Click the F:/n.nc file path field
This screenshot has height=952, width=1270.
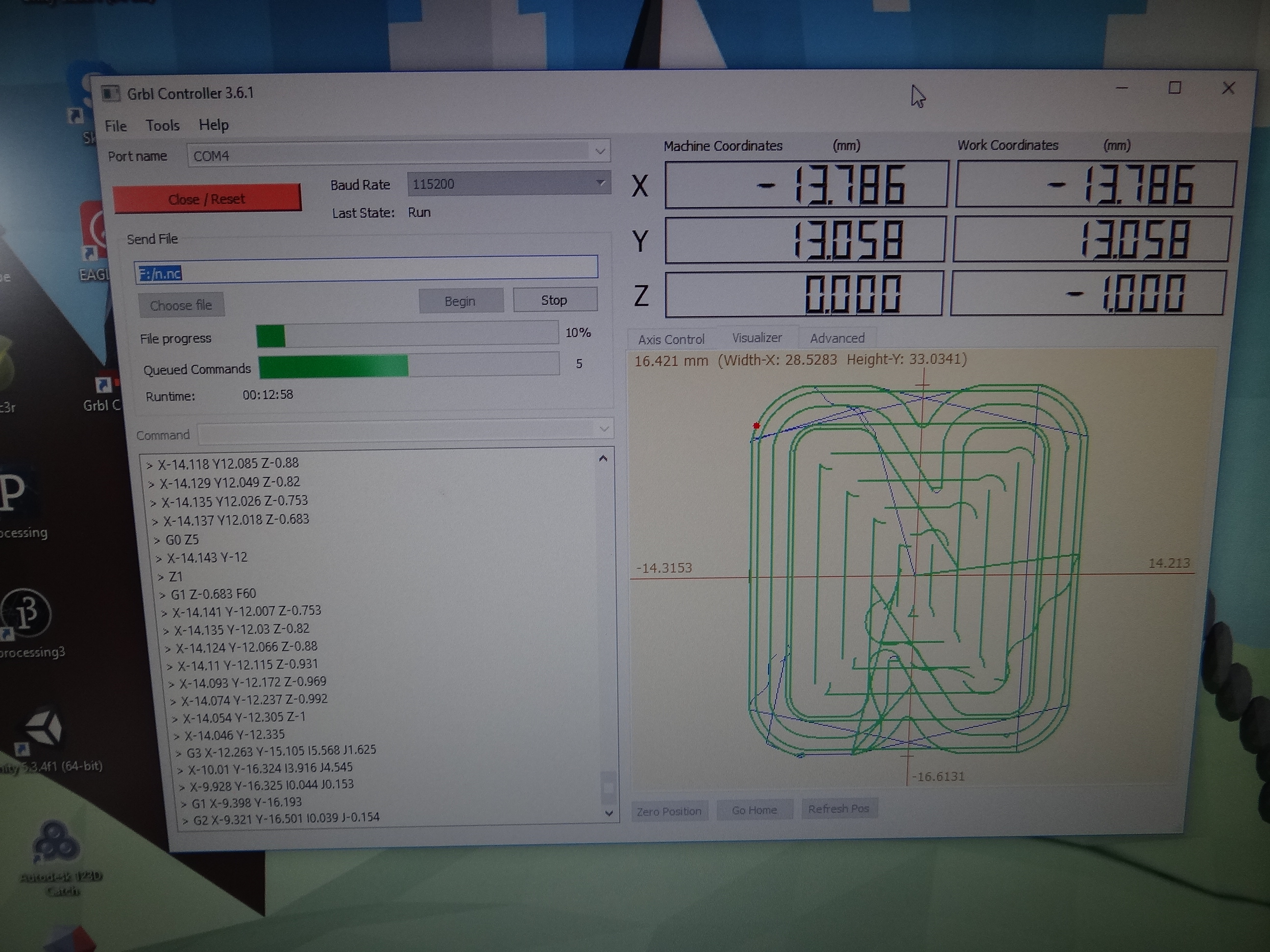pyautogui.click(x=366, y=270)
